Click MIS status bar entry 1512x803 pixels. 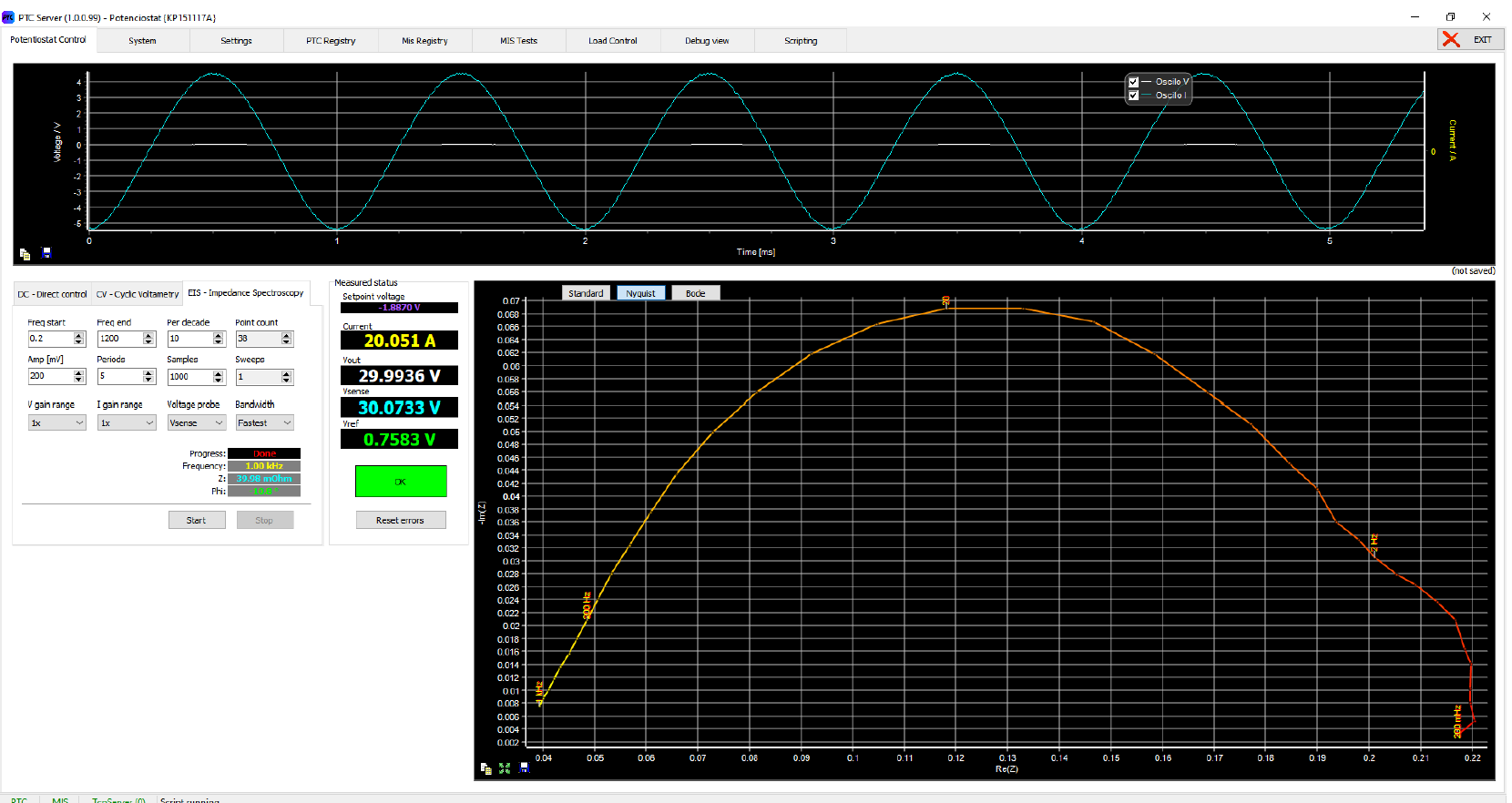(x=60, y=799)
